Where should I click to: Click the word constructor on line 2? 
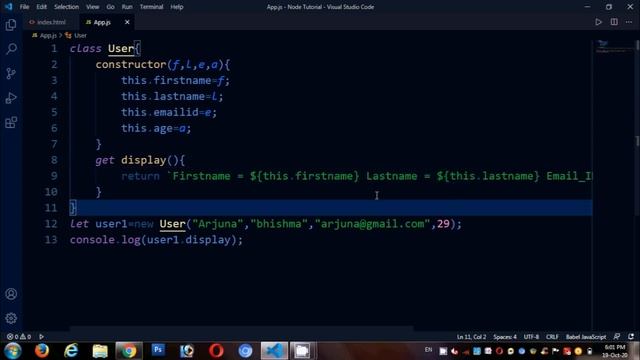(x=131, y=64)
